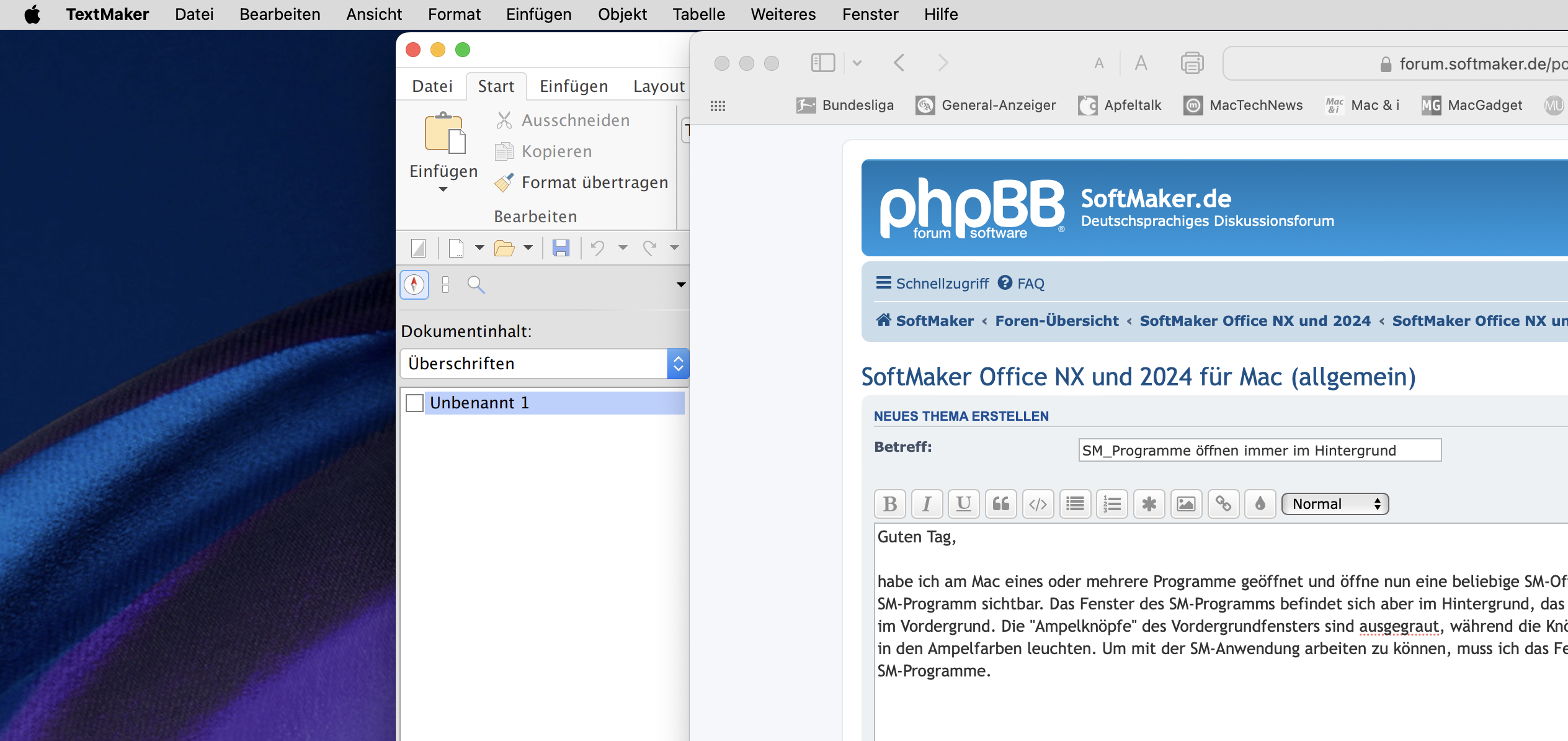This screenshot has height=741, width=1568.
Task: Click the TextMaker menu bar item
Action: tap(108, 13)
